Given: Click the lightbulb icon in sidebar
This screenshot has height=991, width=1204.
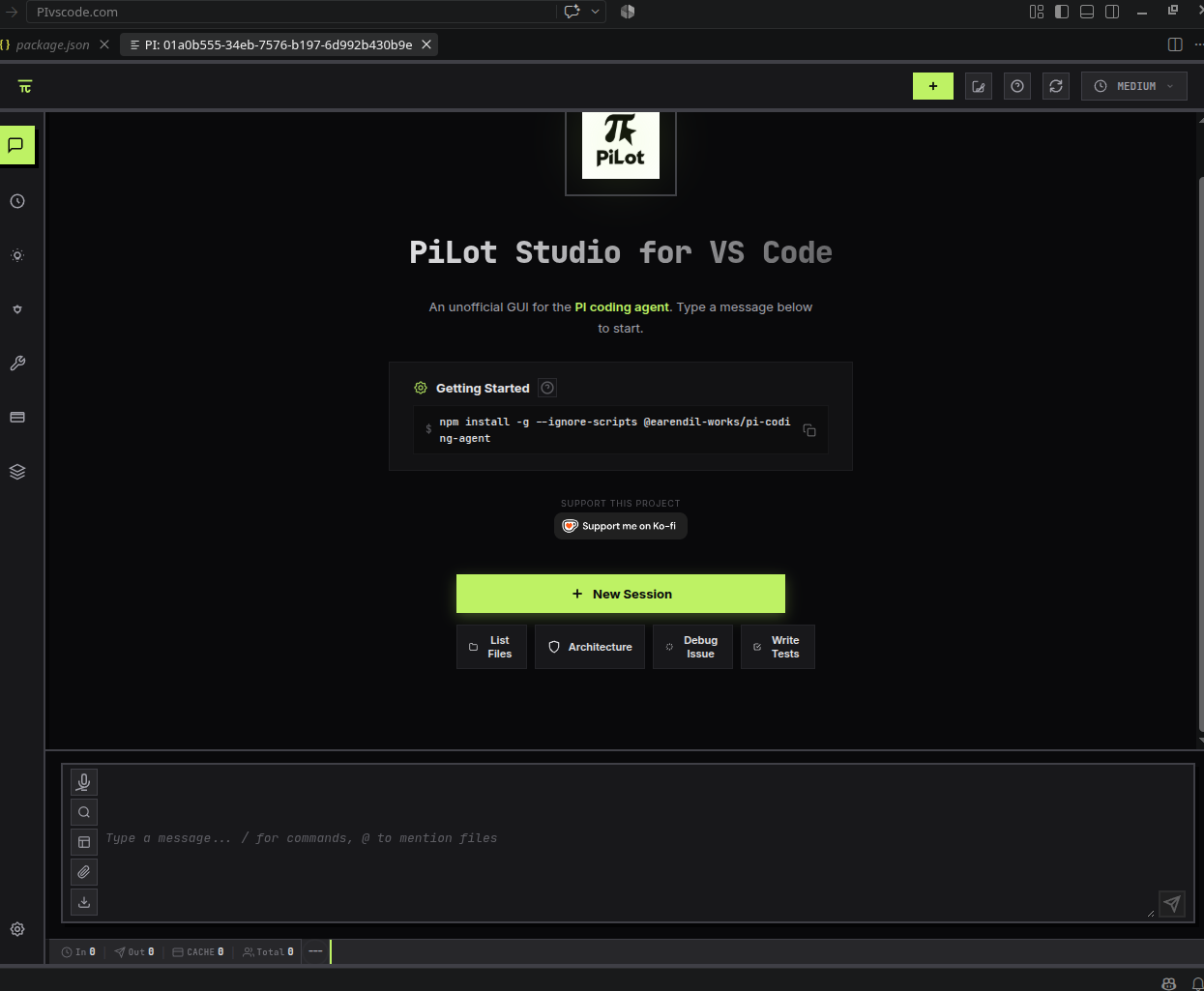Looking at the screenshot, I should (17, 255).
